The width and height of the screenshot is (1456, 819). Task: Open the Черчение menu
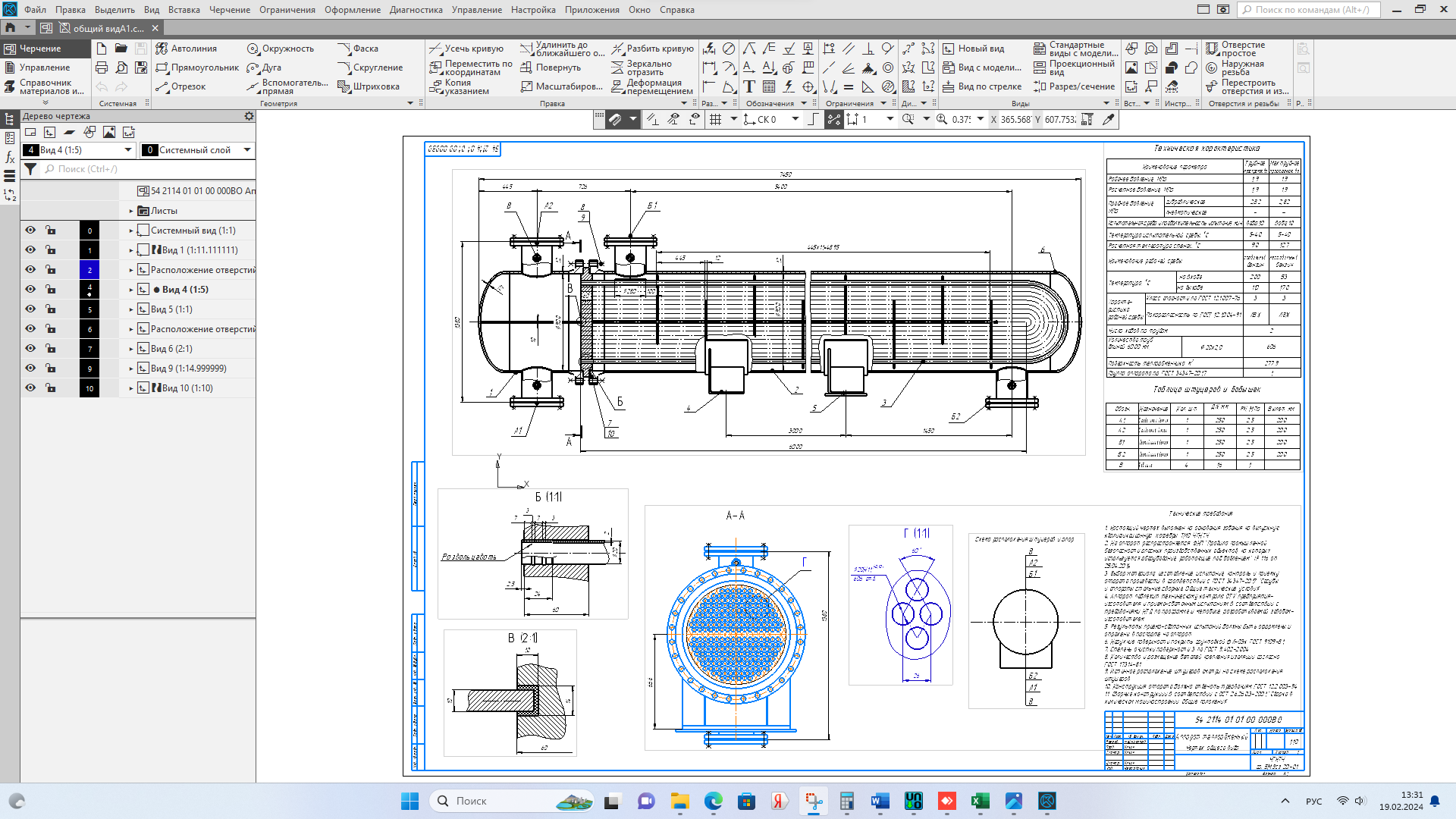(x=230, y=10)
